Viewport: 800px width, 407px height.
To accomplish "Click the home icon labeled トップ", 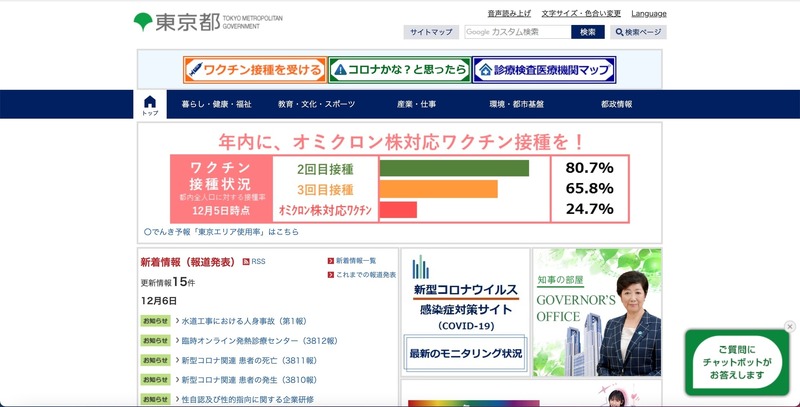I will click(150, 104).
